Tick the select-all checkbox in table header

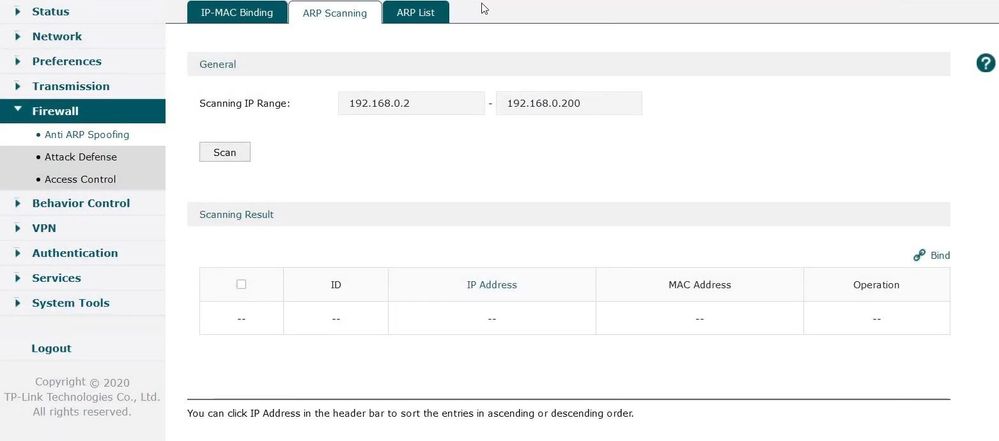241,284
